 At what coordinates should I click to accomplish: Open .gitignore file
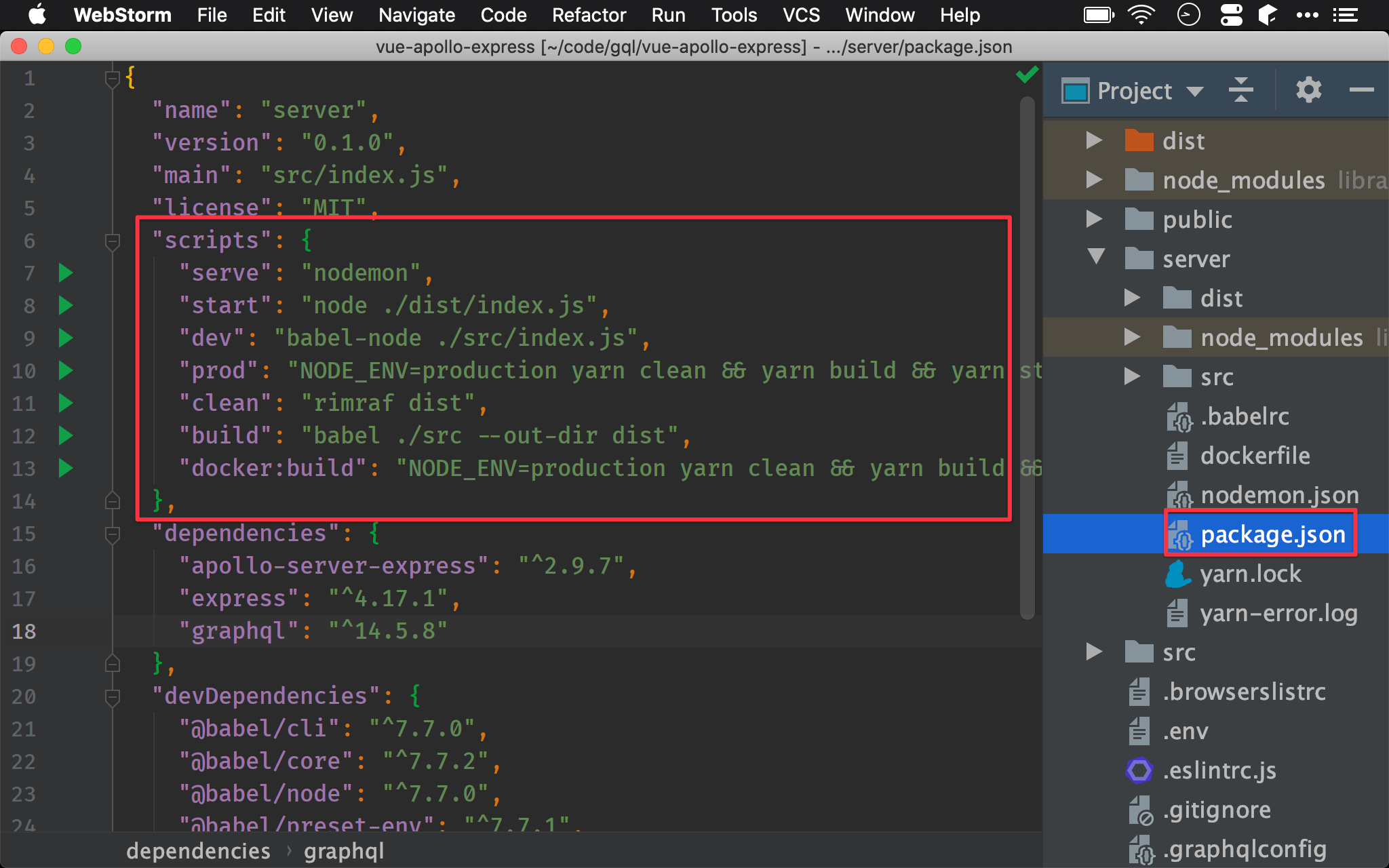[1199, 810]
